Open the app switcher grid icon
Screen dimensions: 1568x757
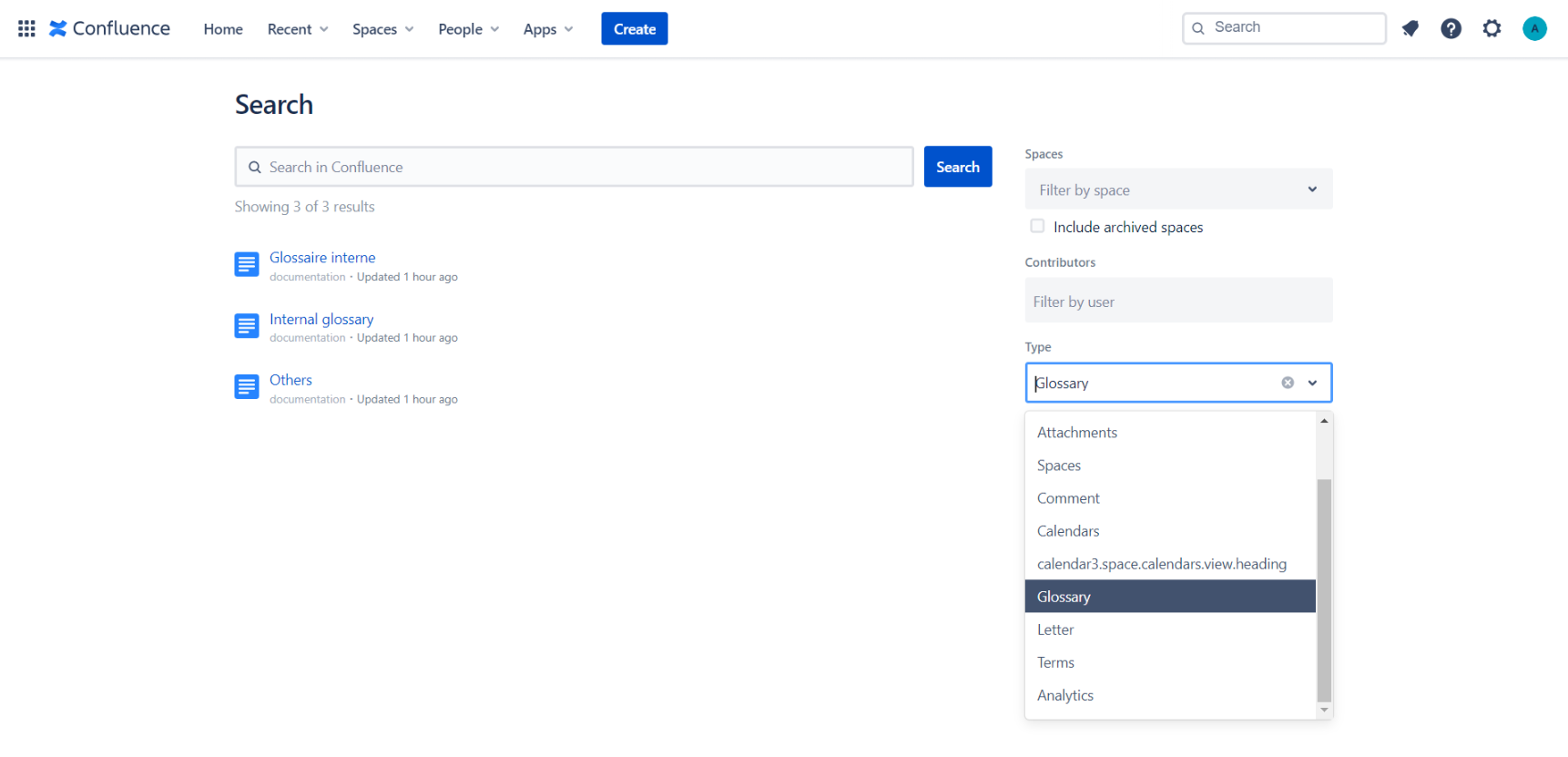(26, 29)
